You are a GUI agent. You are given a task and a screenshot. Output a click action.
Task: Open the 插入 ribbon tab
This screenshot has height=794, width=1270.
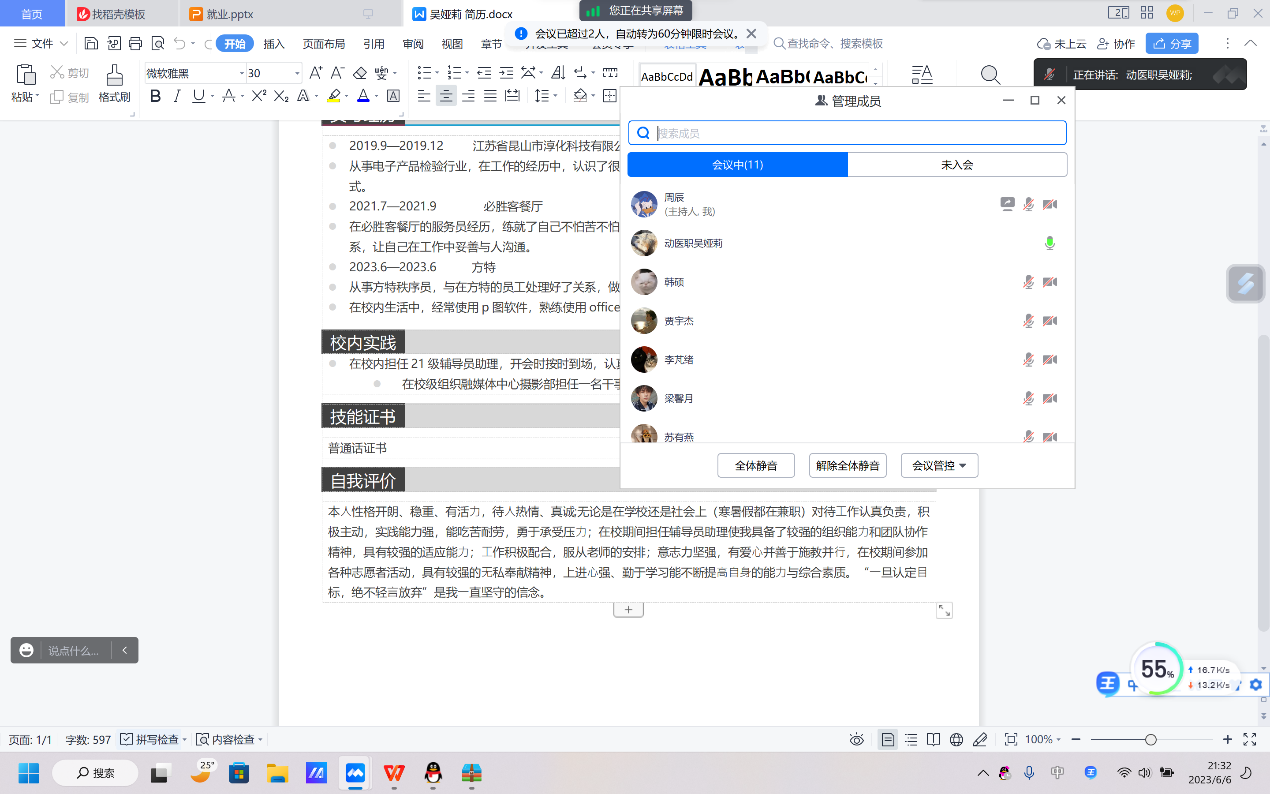pyautogui.click(x=274, y=44)
